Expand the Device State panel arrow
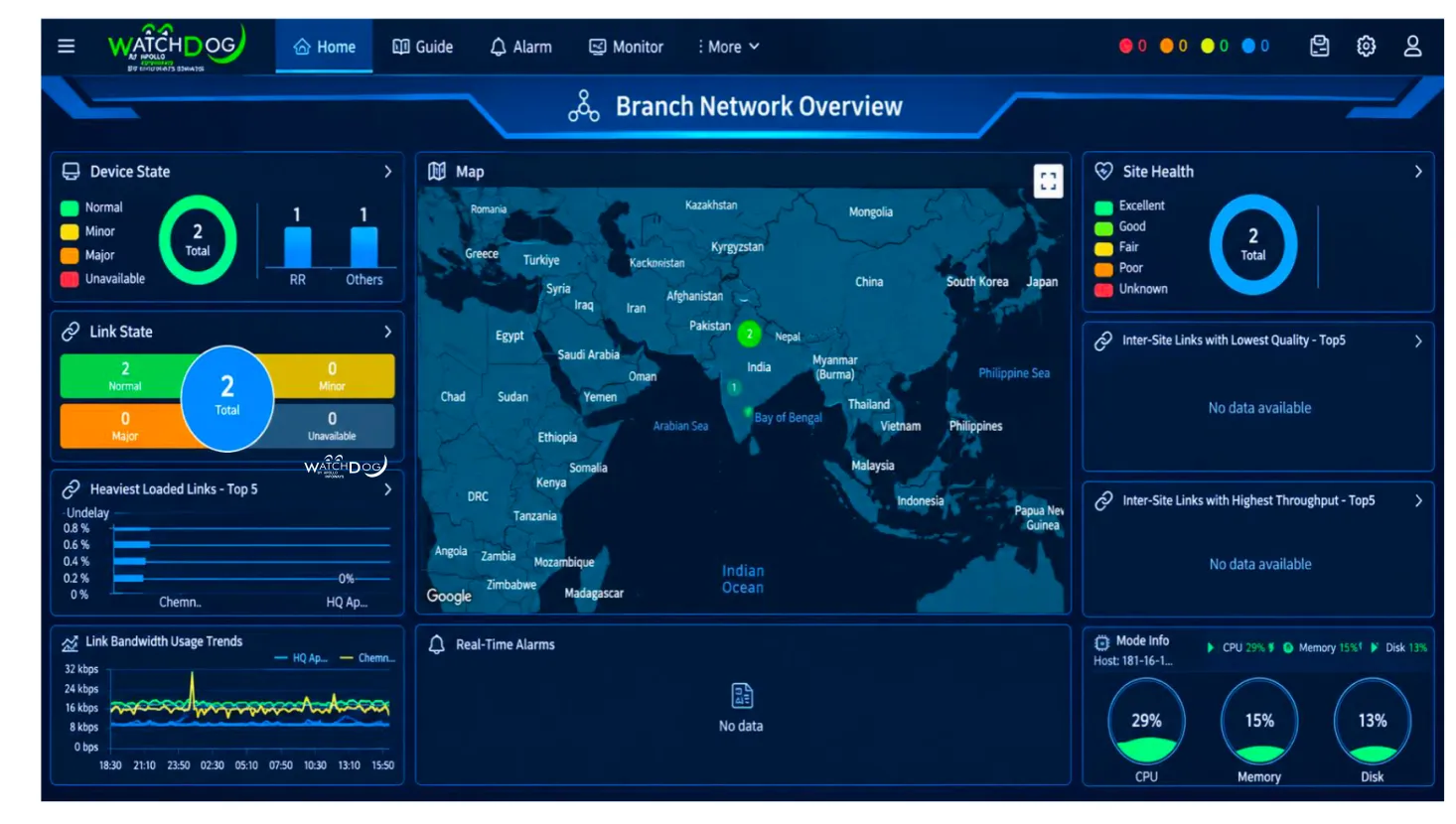Viewport: 1456px width, 824px height. 387,172
